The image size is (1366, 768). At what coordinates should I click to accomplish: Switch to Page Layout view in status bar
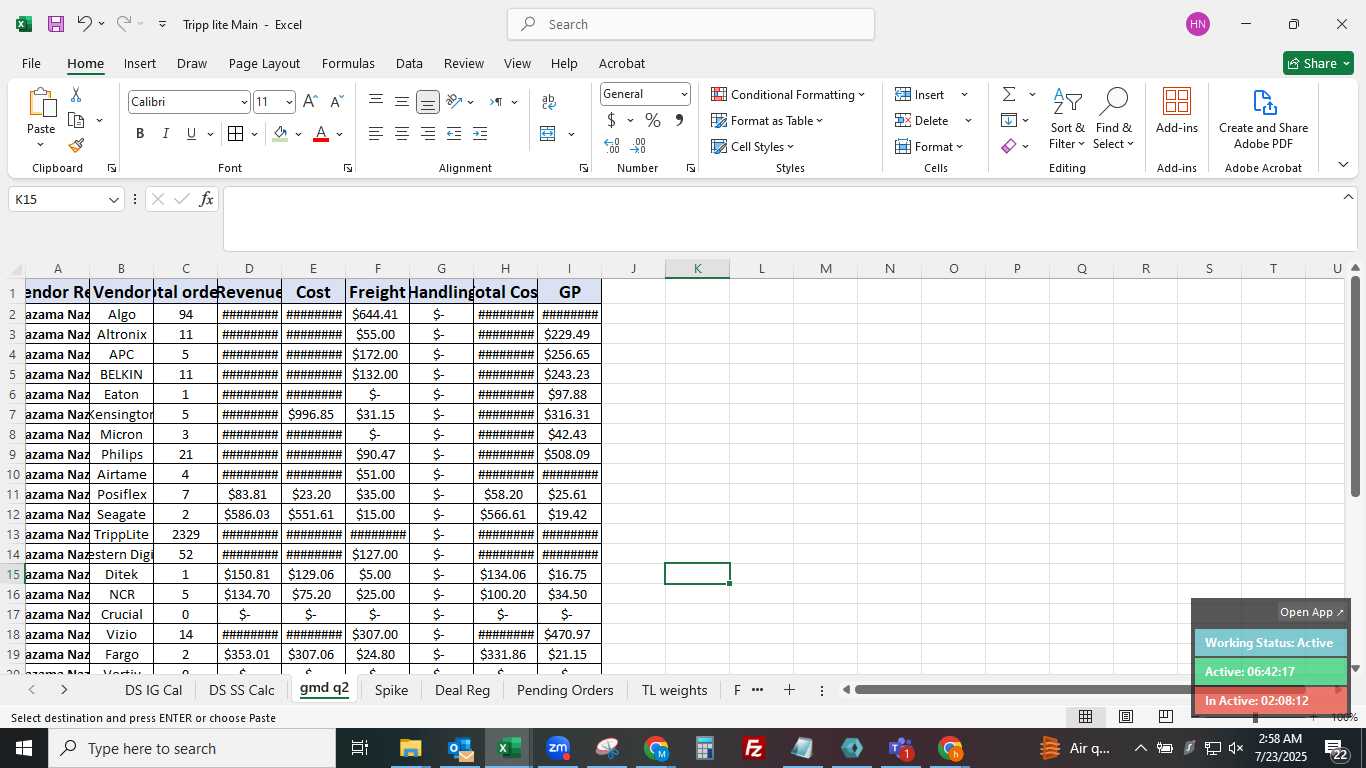(x=1125, y=716)
